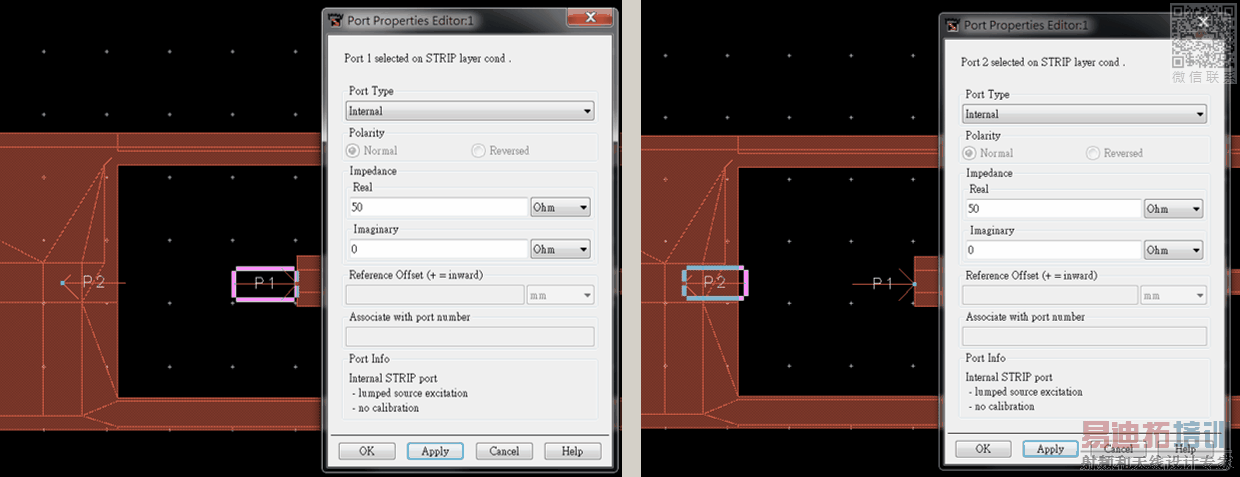Click Imaginary impedance field in Port 2 dialog
Screen dimensions: 1240x477
tap(1053, 250)
